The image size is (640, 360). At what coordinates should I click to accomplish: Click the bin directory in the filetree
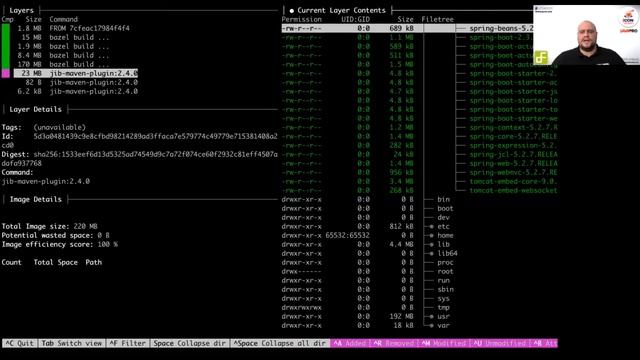click(x=443, y=199)
